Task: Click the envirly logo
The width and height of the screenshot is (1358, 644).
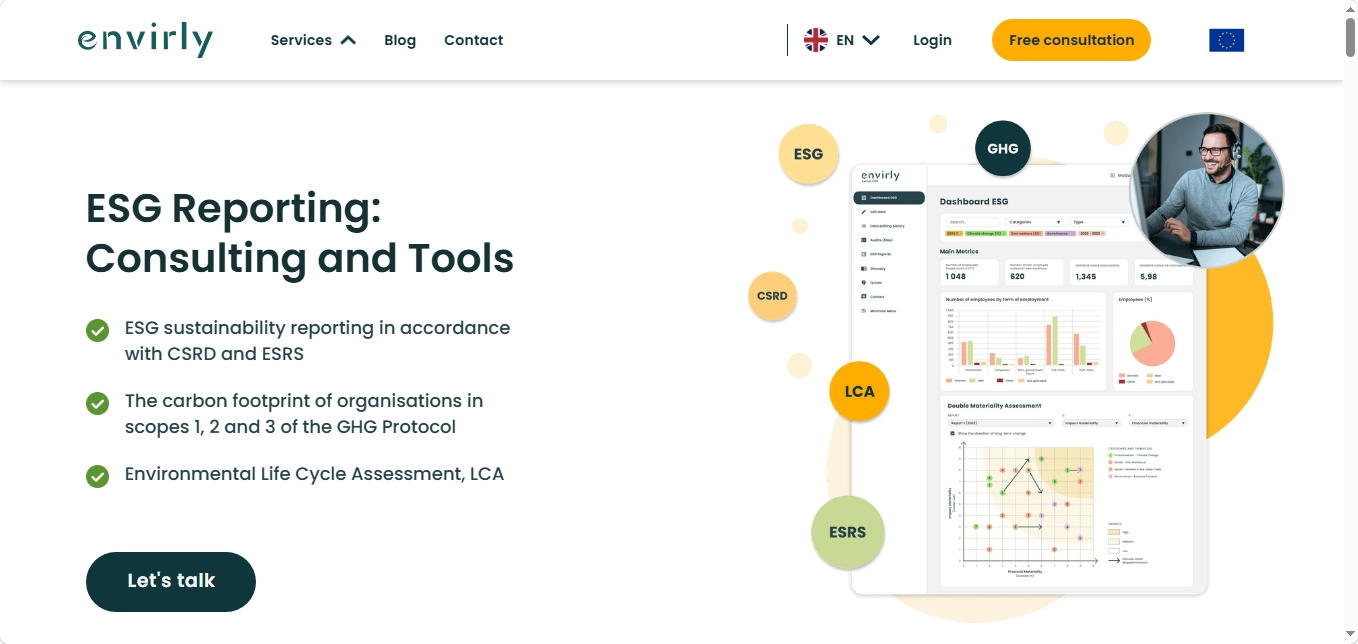Action: click(145, 40)
